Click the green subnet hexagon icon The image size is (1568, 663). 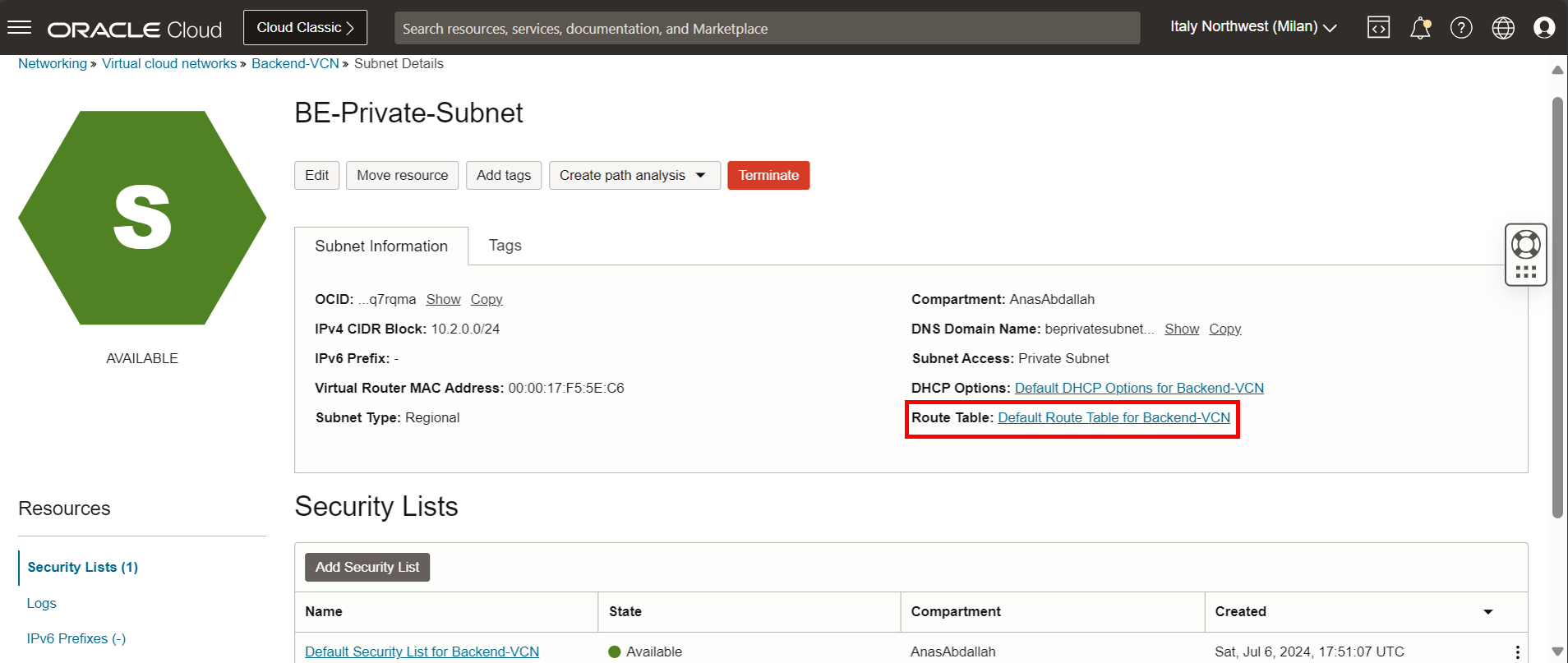click(142, 218)
